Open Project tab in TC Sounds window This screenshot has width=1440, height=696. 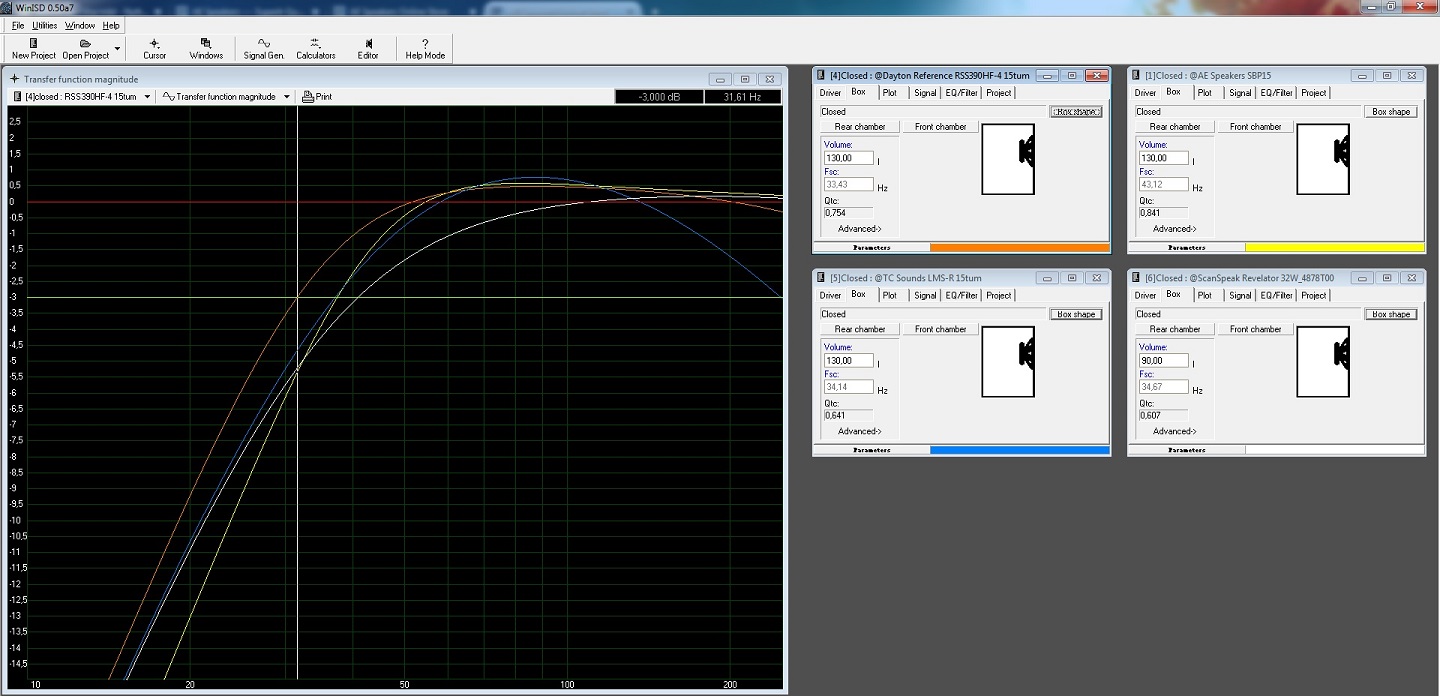(x=998, y=295)
